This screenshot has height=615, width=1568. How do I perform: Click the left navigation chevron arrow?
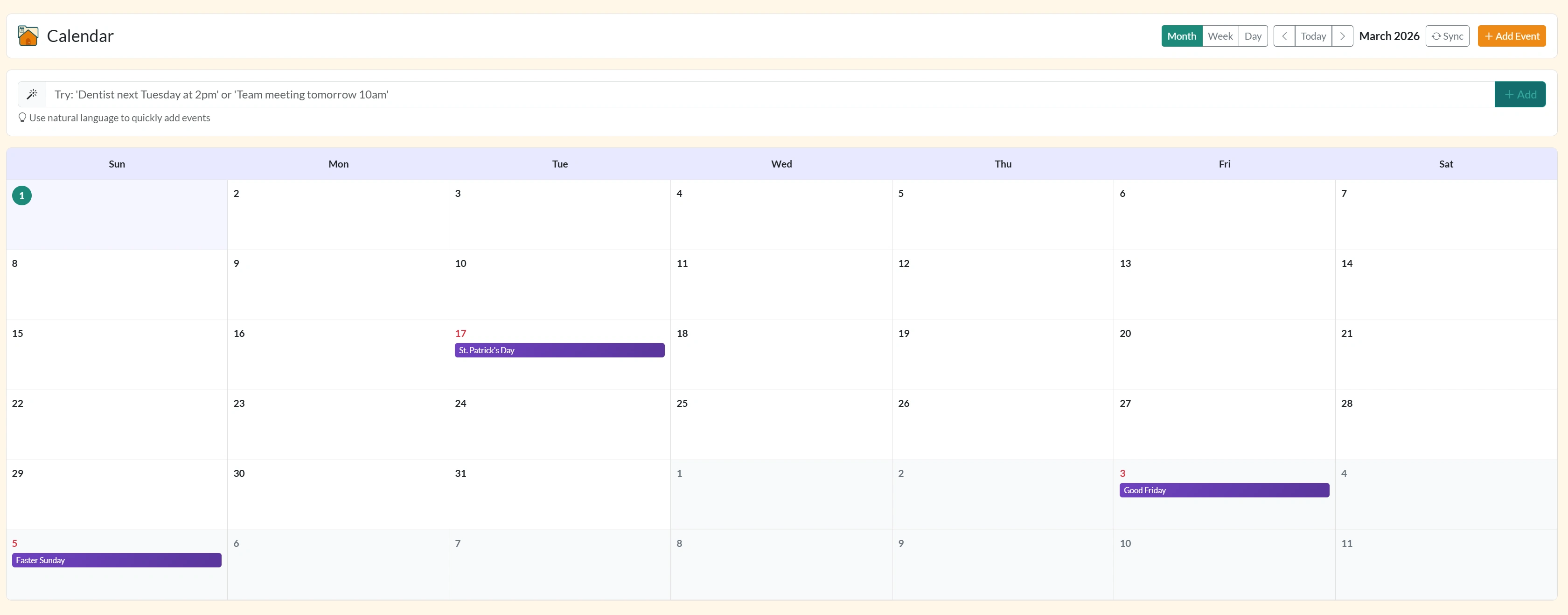(1284, 36)
